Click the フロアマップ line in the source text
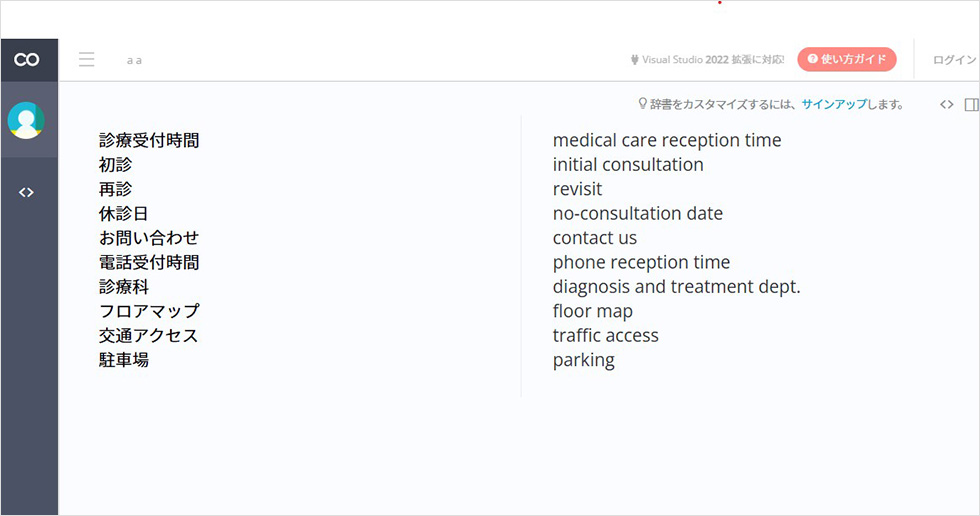The height and width of the screenshot is (516, 980). tap(149, 311)
